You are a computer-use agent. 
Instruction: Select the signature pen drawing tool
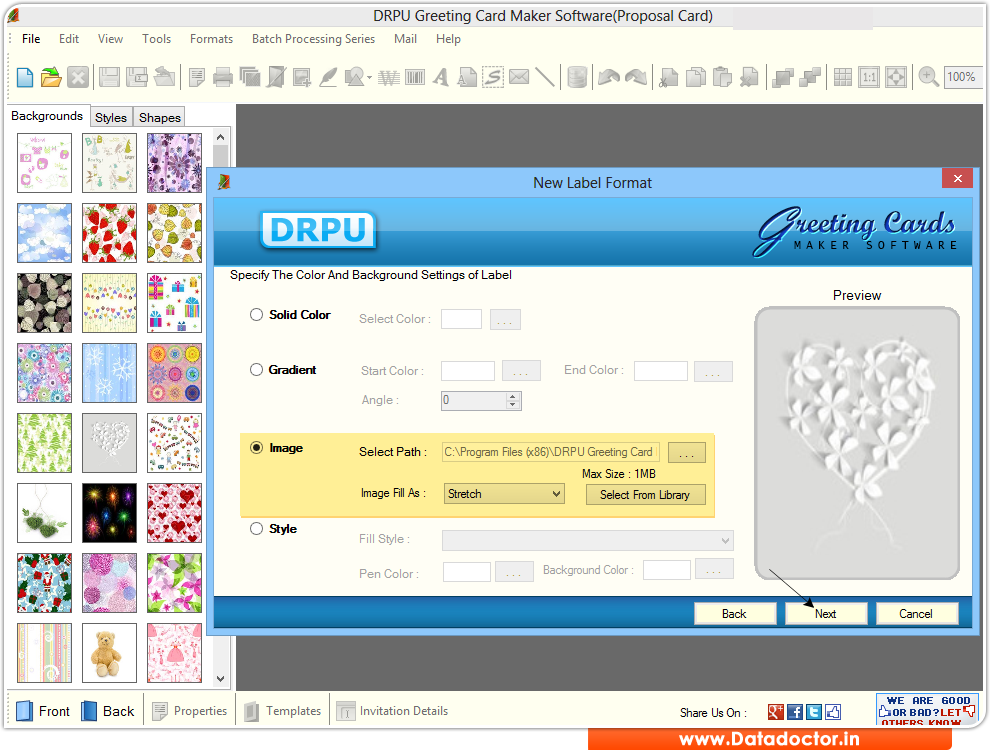point(328,76)
